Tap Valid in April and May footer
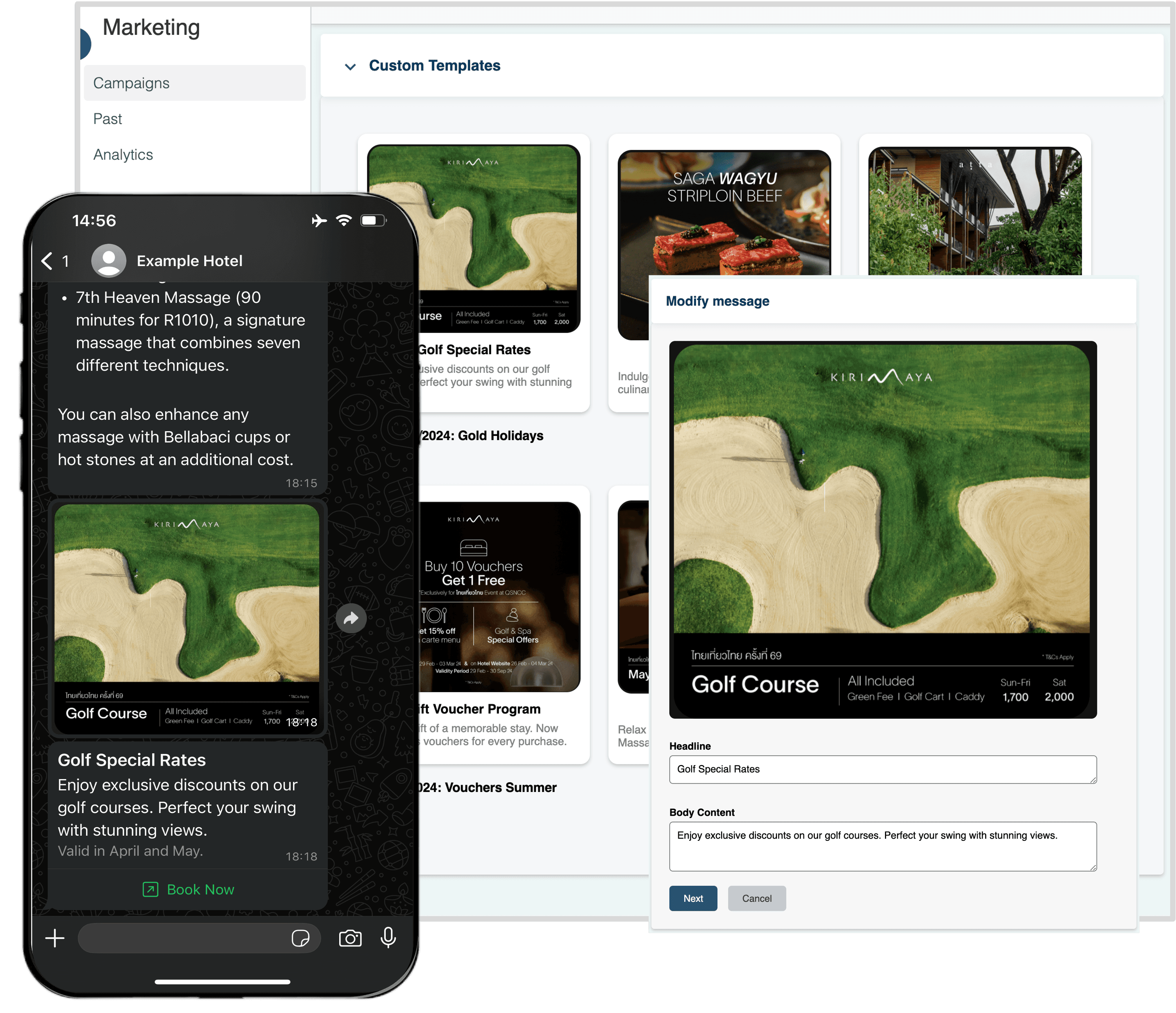 (x=131, y=851)
